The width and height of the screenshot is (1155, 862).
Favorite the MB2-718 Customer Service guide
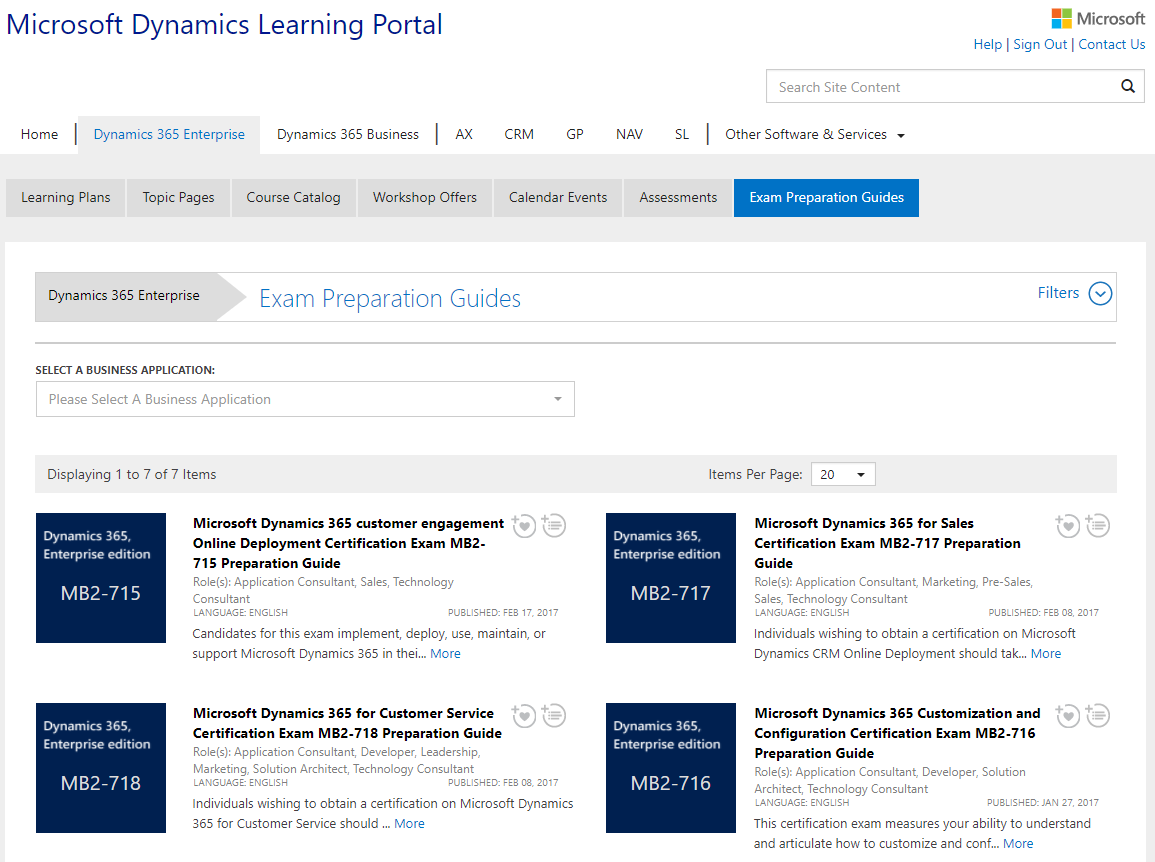pyautogui.click(x=524, y=715)
